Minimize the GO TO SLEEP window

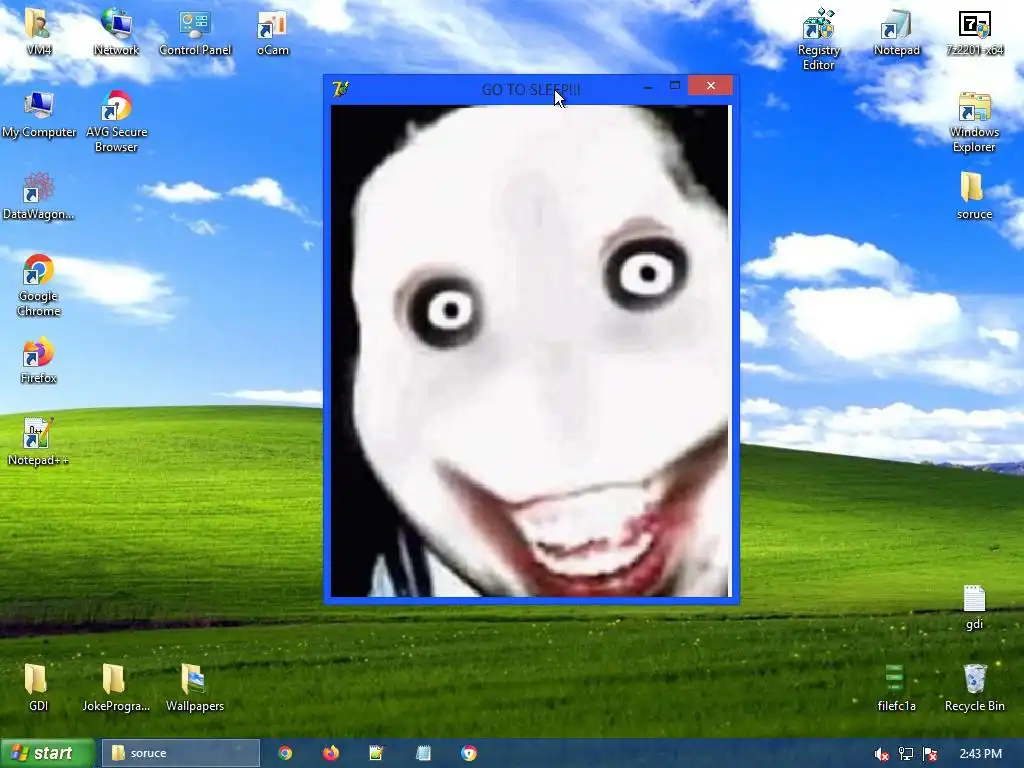[x=648, y=86]
